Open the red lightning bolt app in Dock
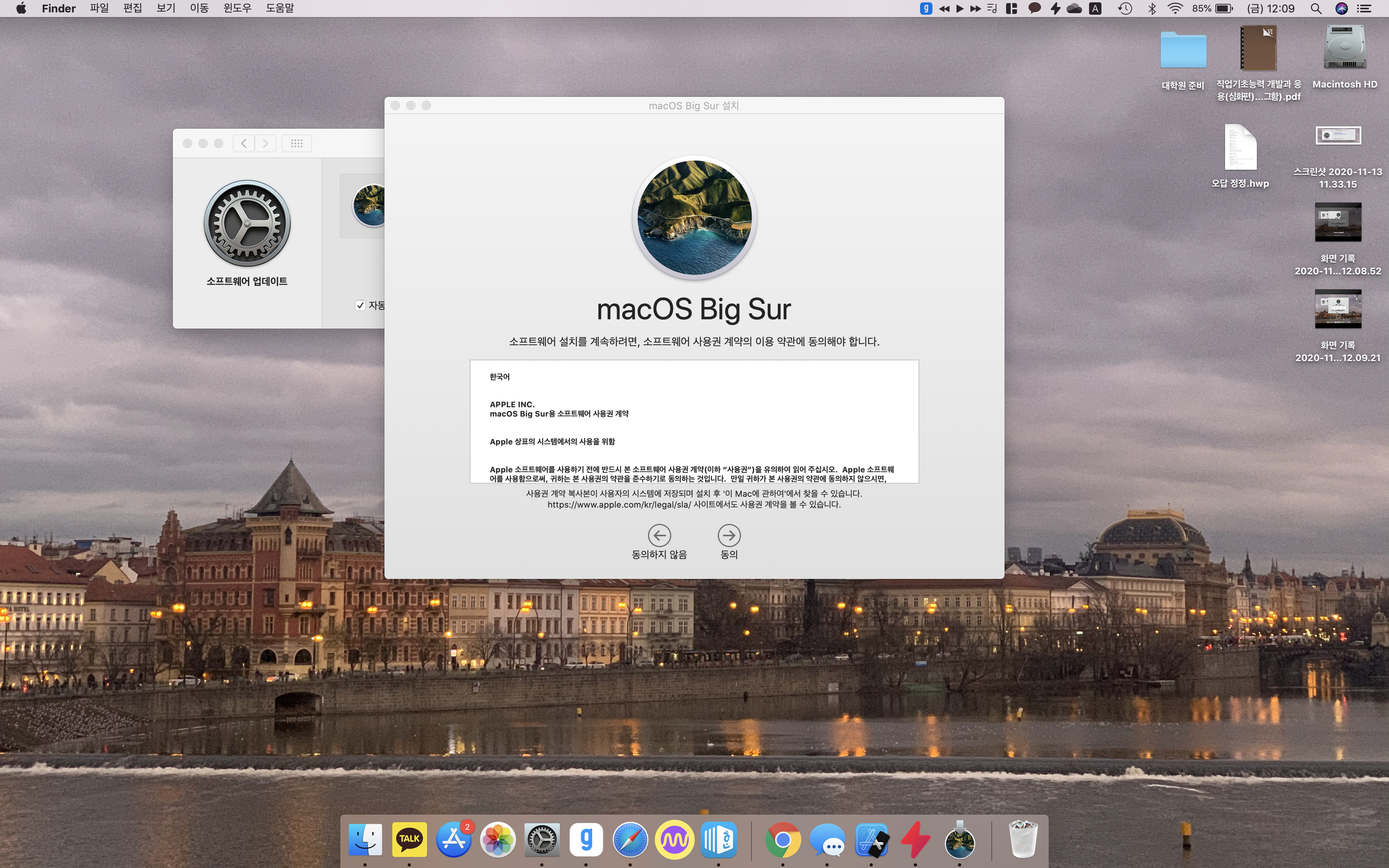This screenshot has height=868, width=1389. pyautogui.click(x=915, y=839)
